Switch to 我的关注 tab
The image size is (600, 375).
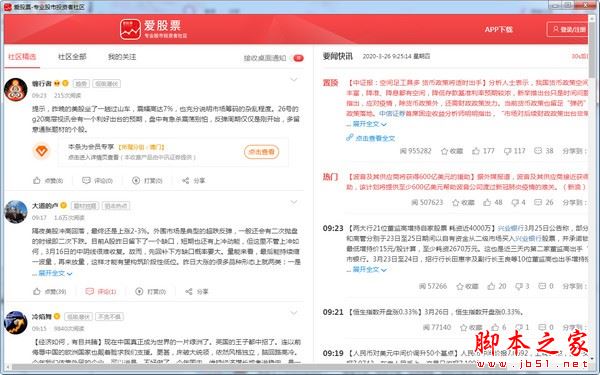click(122, 57)
